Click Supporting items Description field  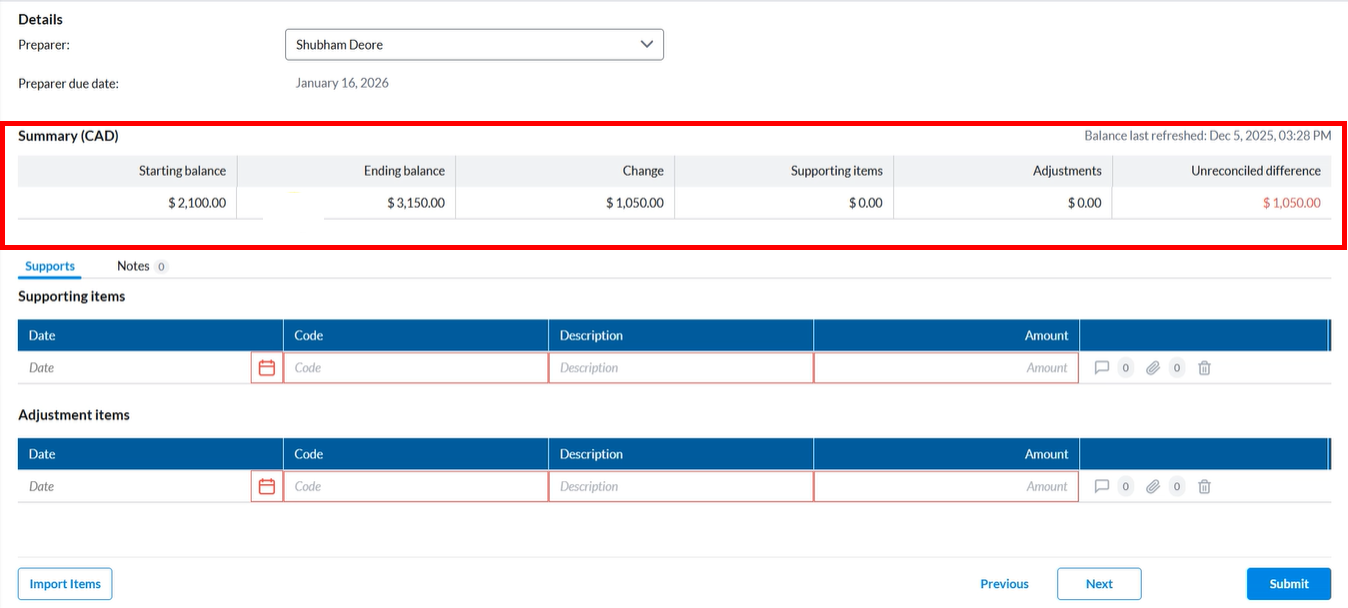pos(680,368)
